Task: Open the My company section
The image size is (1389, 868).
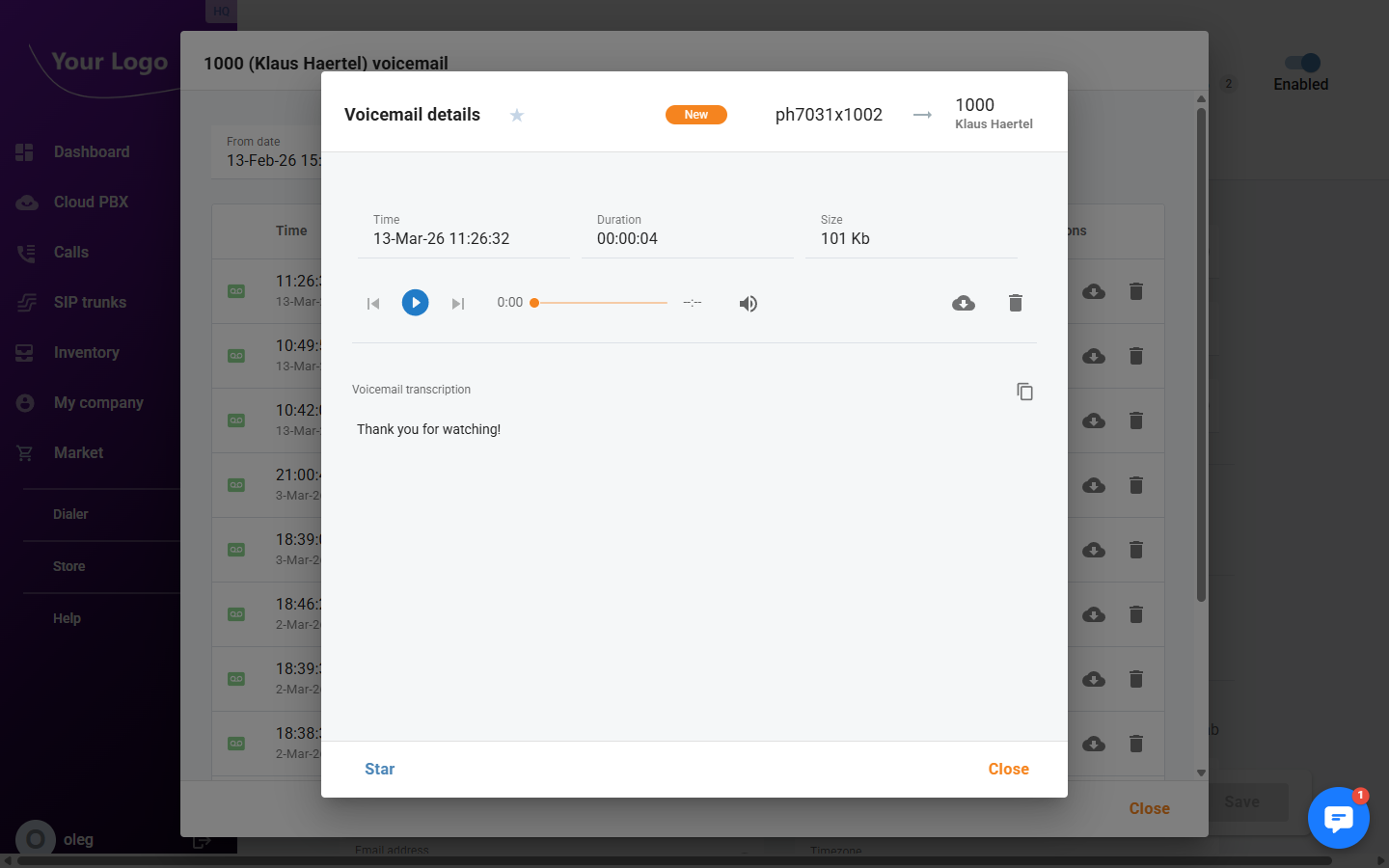Action: pyautogui.click(x=98, y=402)
